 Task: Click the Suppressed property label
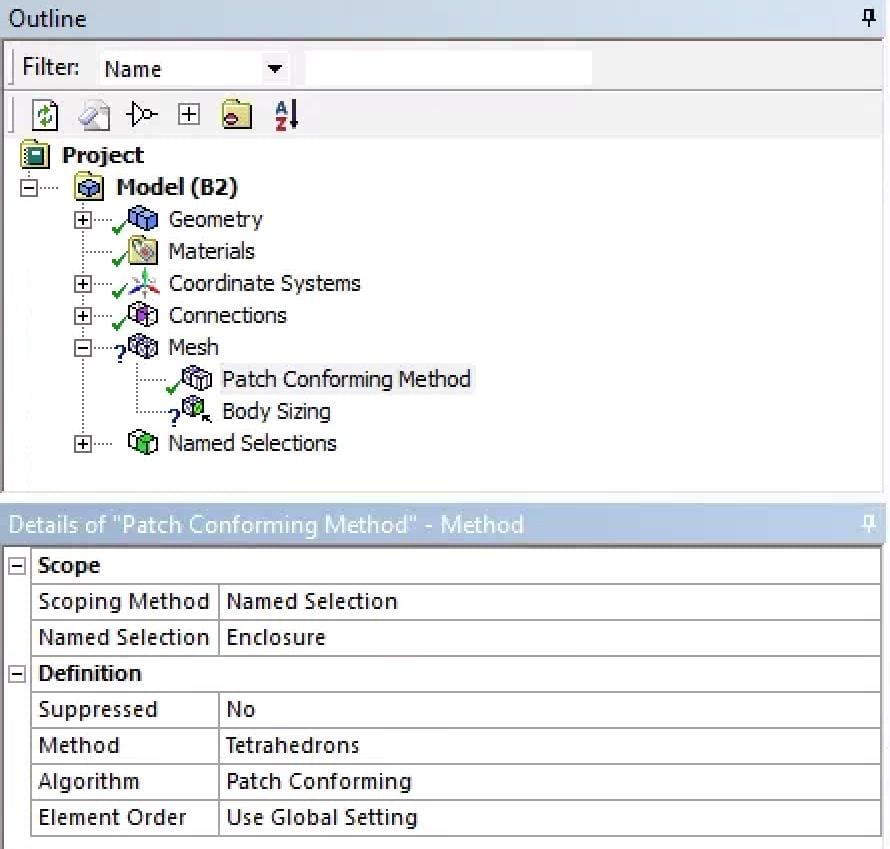coord(98,709)
